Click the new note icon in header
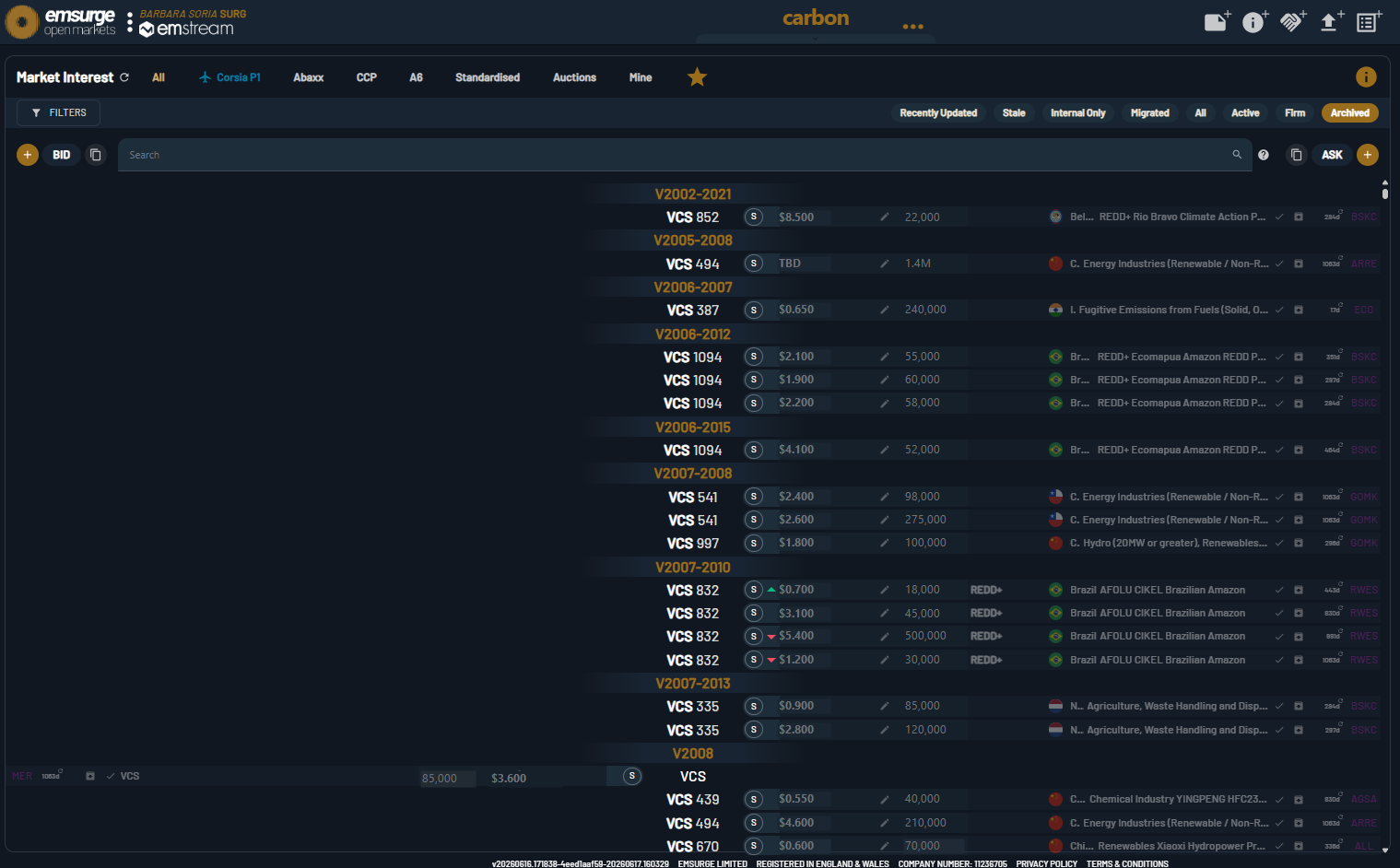Viewport: 1400px width, 868px height. pyautogui.click(x=1217, y=21)
